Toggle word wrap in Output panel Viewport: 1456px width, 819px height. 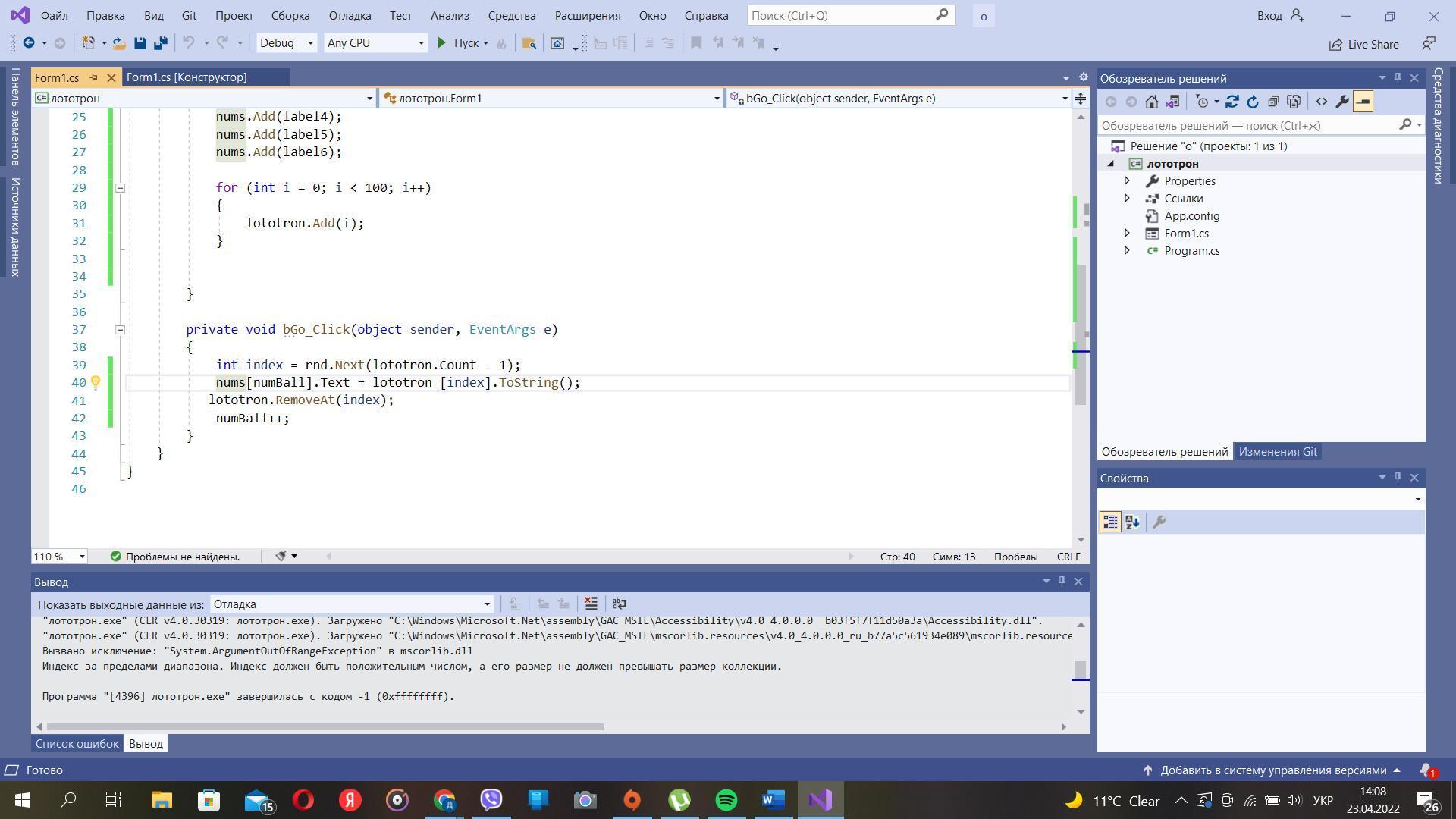[x=620, y=604]
